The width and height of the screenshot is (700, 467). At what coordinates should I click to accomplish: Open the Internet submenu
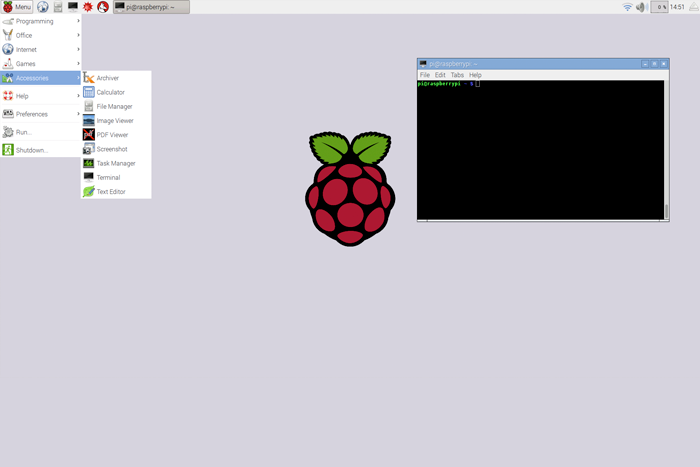coord(41,50)
